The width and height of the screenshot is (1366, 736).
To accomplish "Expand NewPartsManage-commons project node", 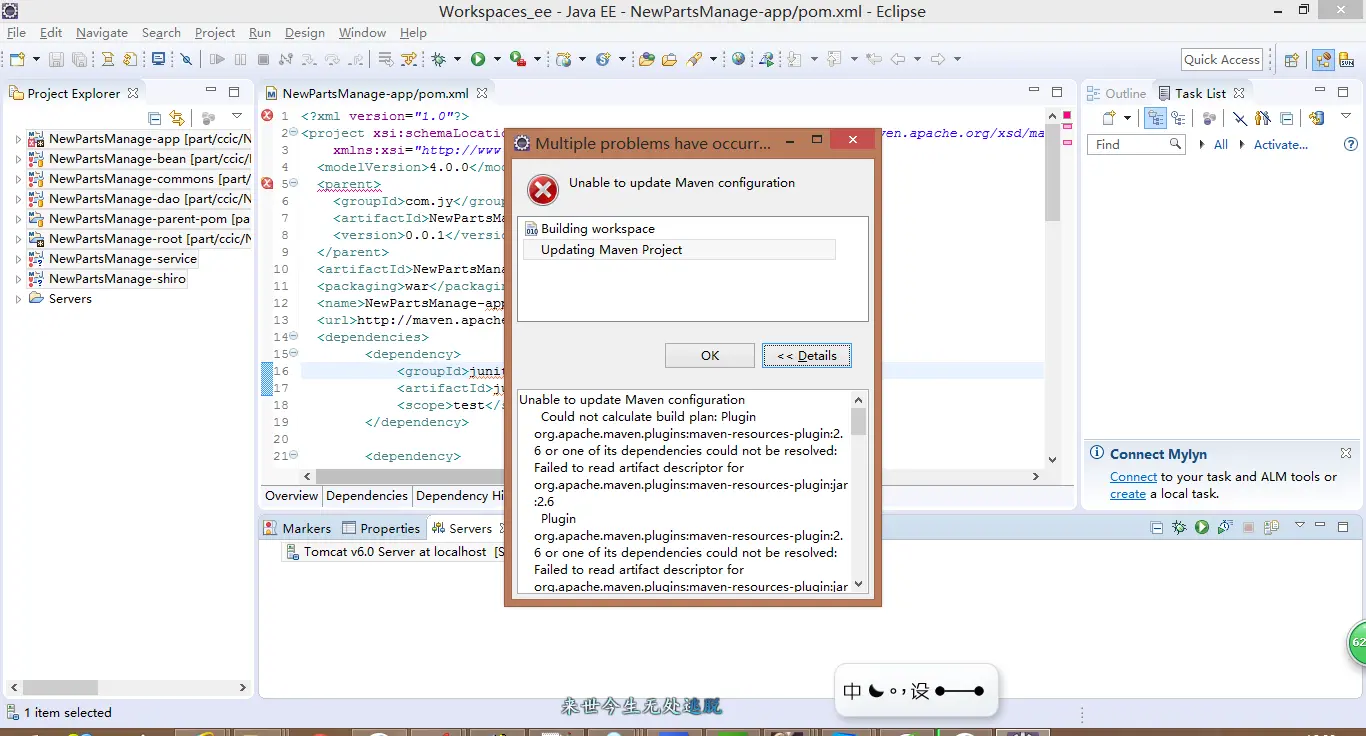I will point(18,179).
